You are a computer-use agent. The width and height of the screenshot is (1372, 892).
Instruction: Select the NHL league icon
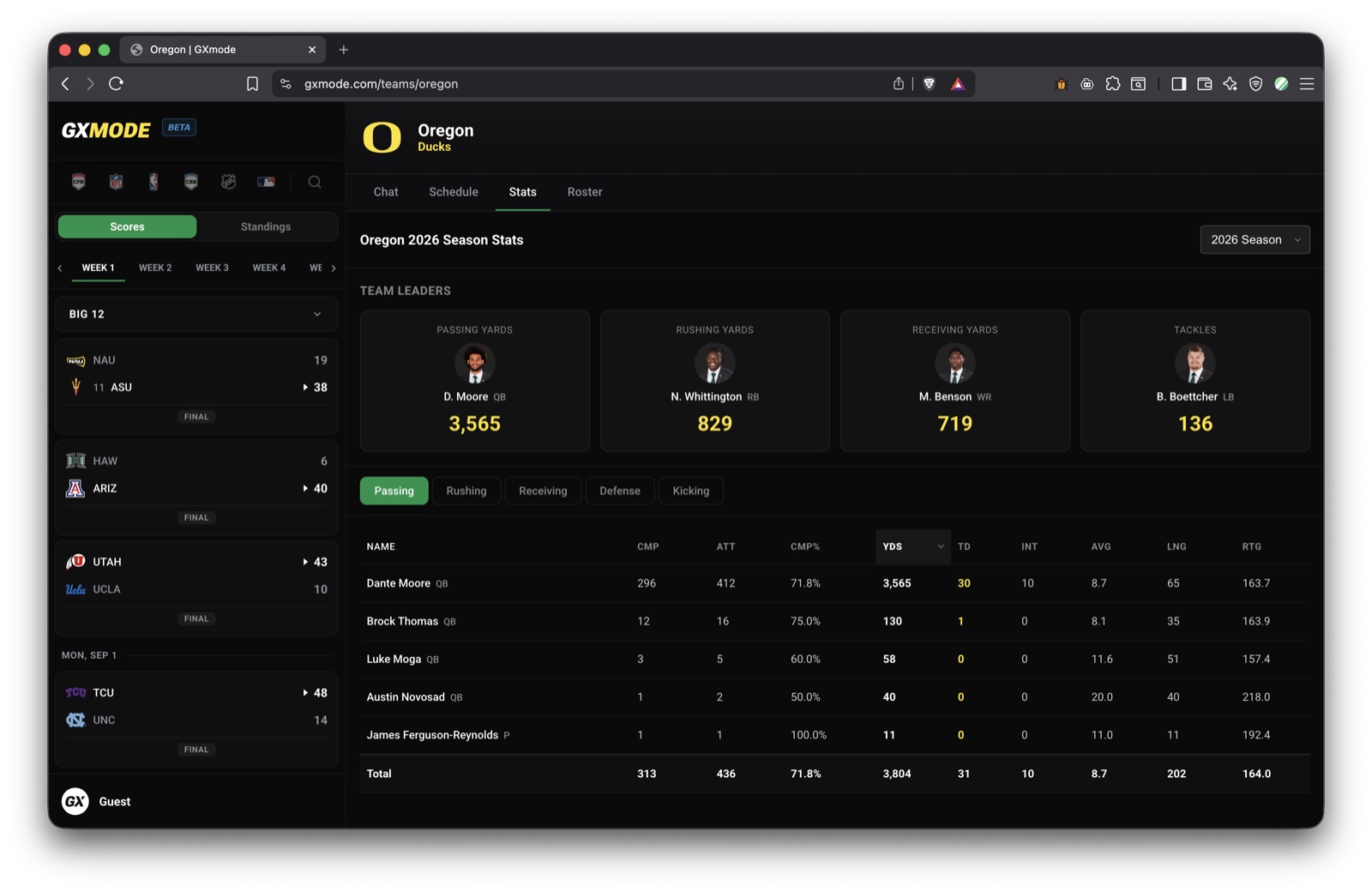228,182
